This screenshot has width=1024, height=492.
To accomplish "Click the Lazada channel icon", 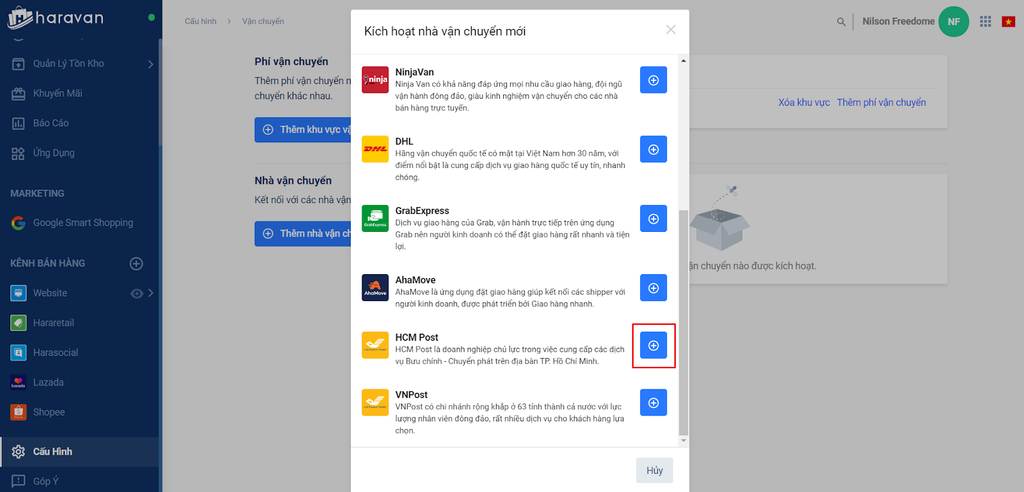I will point(18,382).
